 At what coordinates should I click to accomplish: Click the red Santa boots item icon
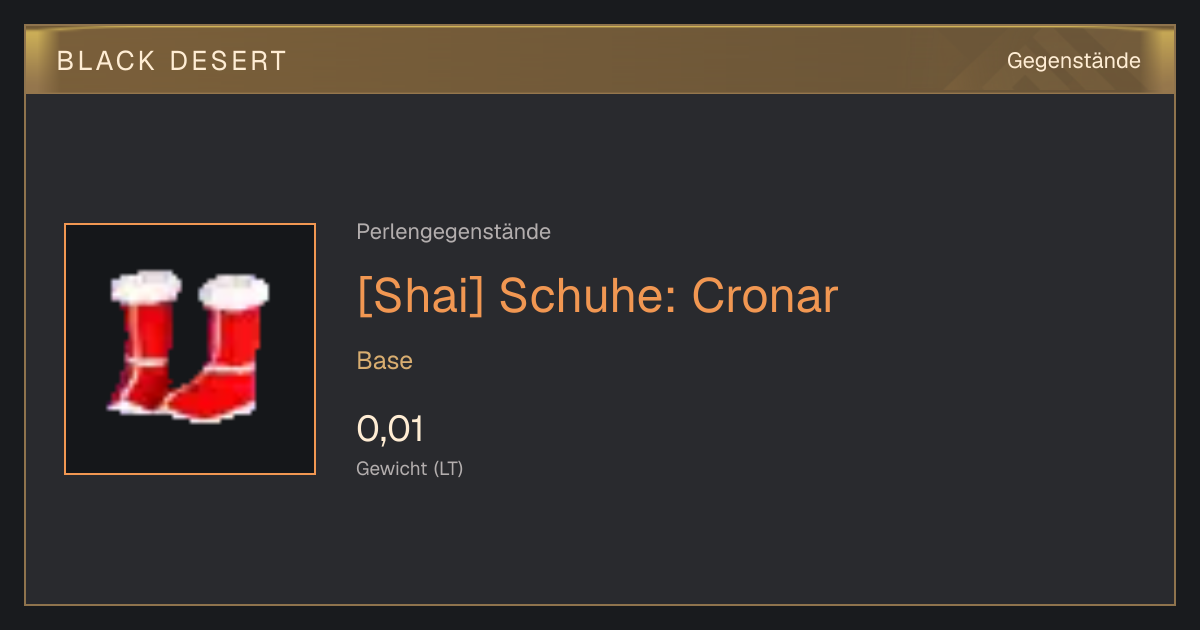(189, 346)
